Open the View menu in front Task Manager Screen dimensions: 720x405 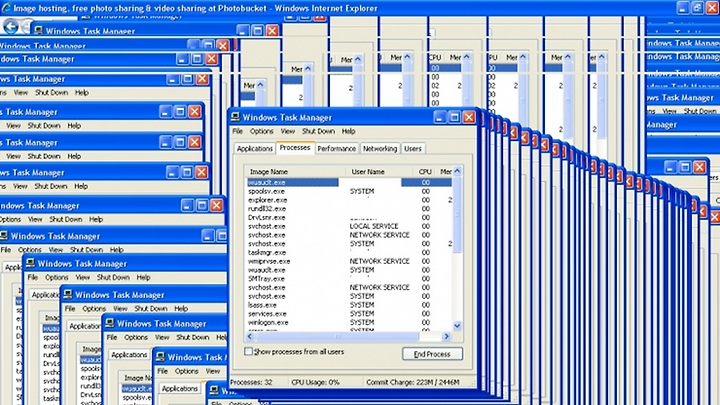coord(288,131)
